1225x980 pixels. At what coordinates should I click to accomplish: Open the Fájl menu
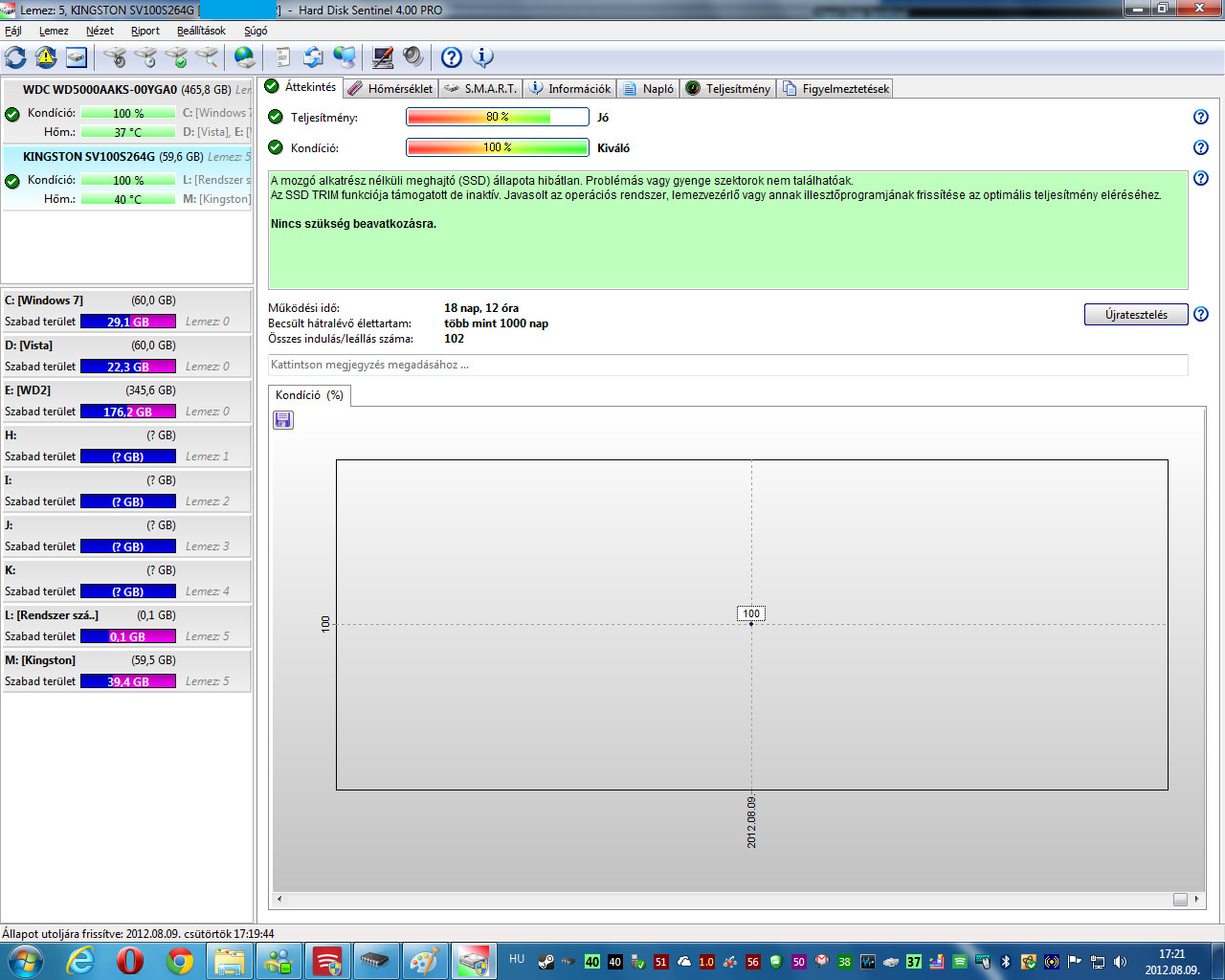click(x=13, y=31)
